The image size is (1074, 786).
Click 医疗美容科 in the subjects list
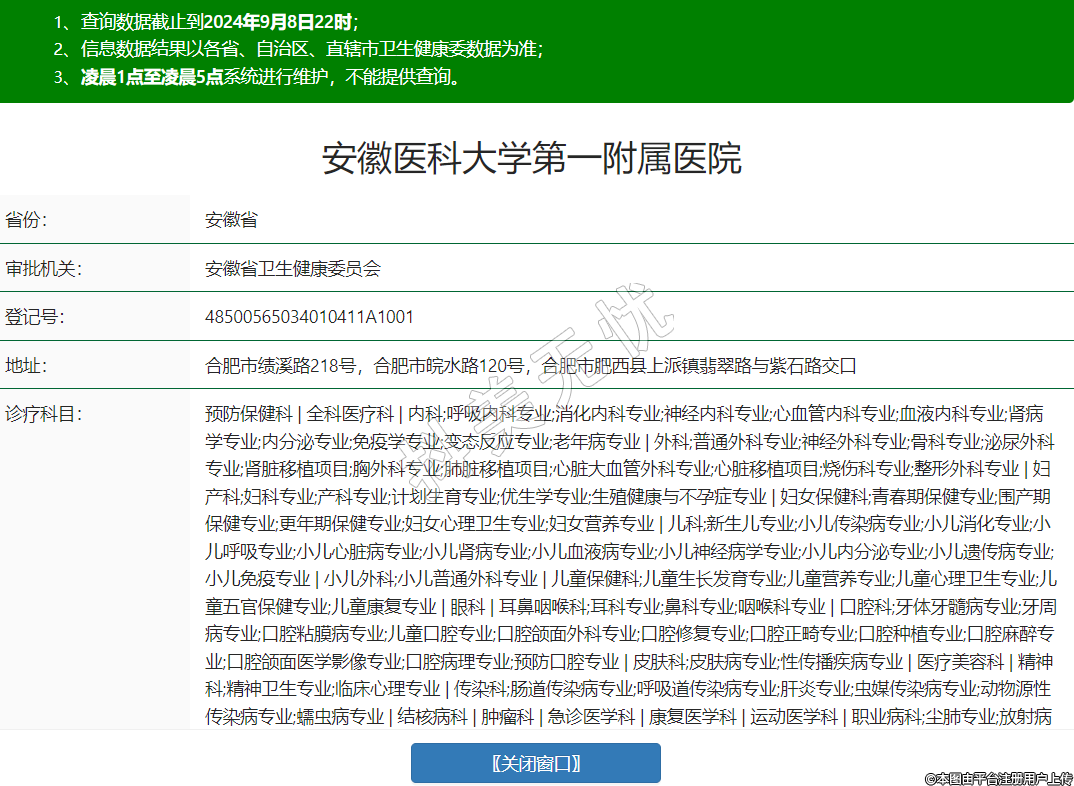point(960,661)
